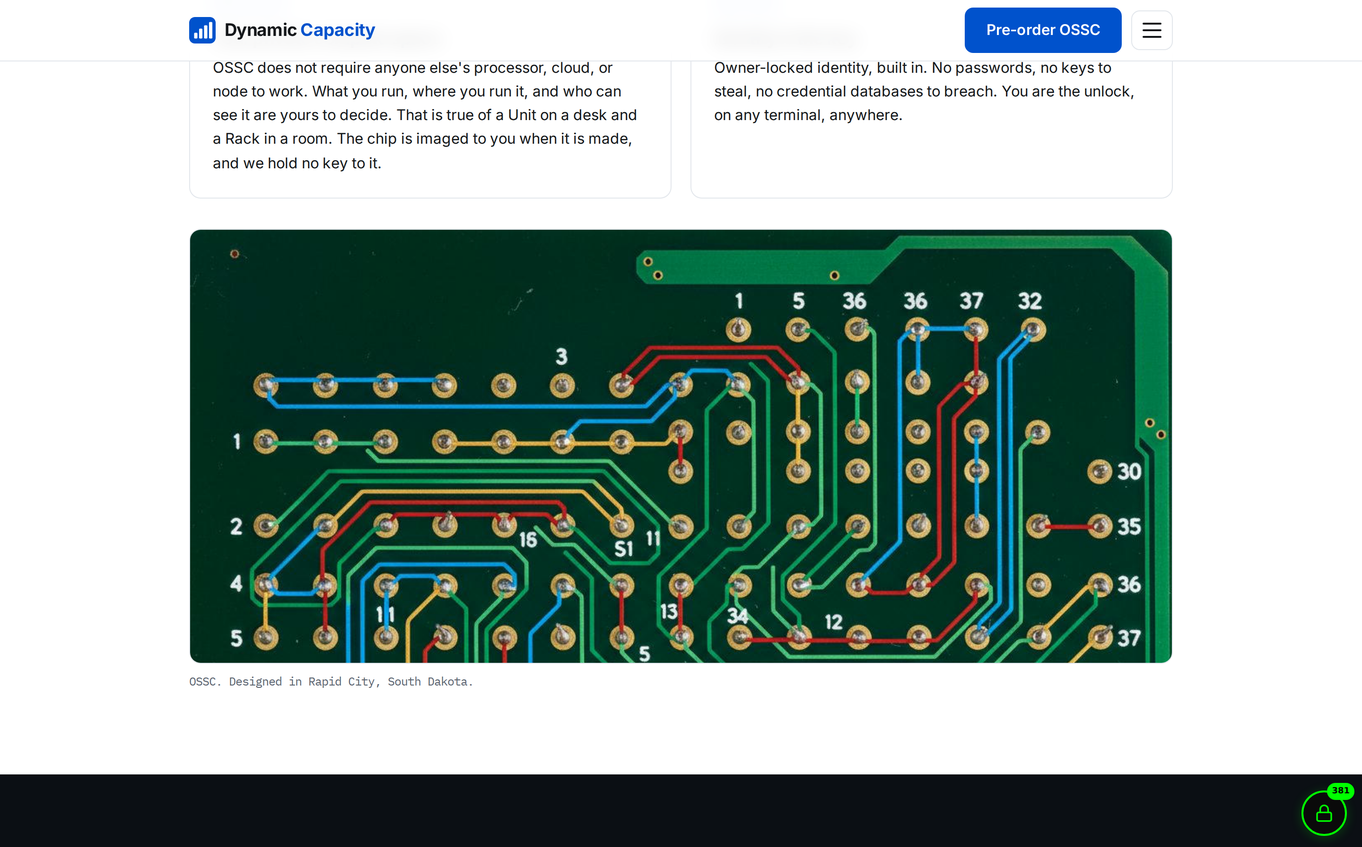The width and height of the screenshot is (1362, 847).
Task: Open the hamburger navigation menu
Action: click(x=1152, y=30)
